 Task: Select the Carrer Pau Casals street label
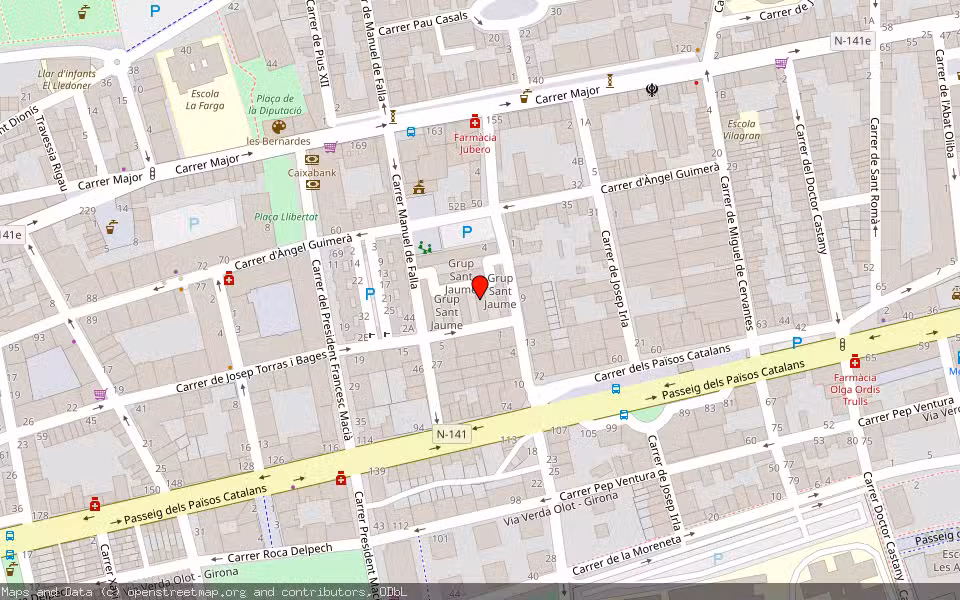[423, 23]
